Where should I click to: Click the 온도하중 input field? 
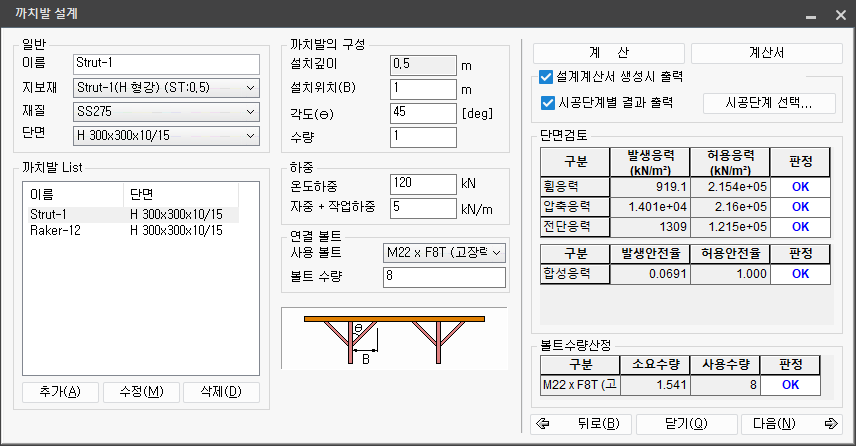pyautogui.click(x=422, y=185)
